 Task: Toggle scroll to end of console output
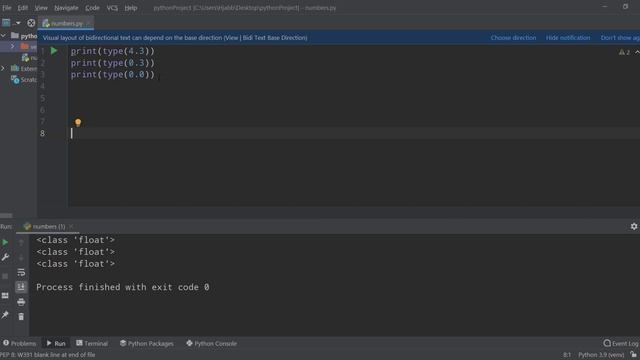pyautogui.click(x=21, y=287)
